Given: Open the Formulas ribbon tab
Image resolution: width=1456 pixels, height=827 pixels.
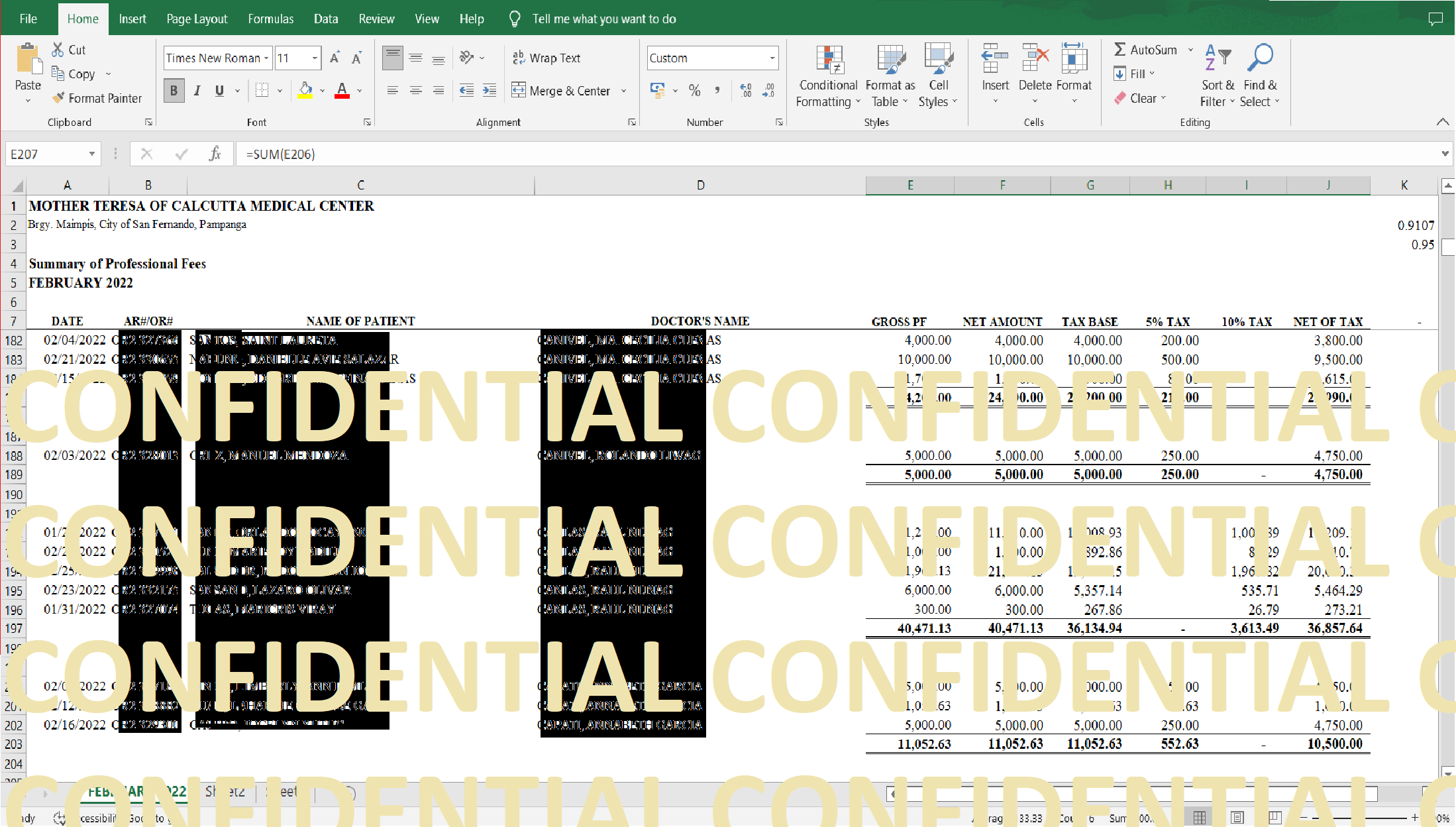Looking at the screenshot, I should 270,19.
